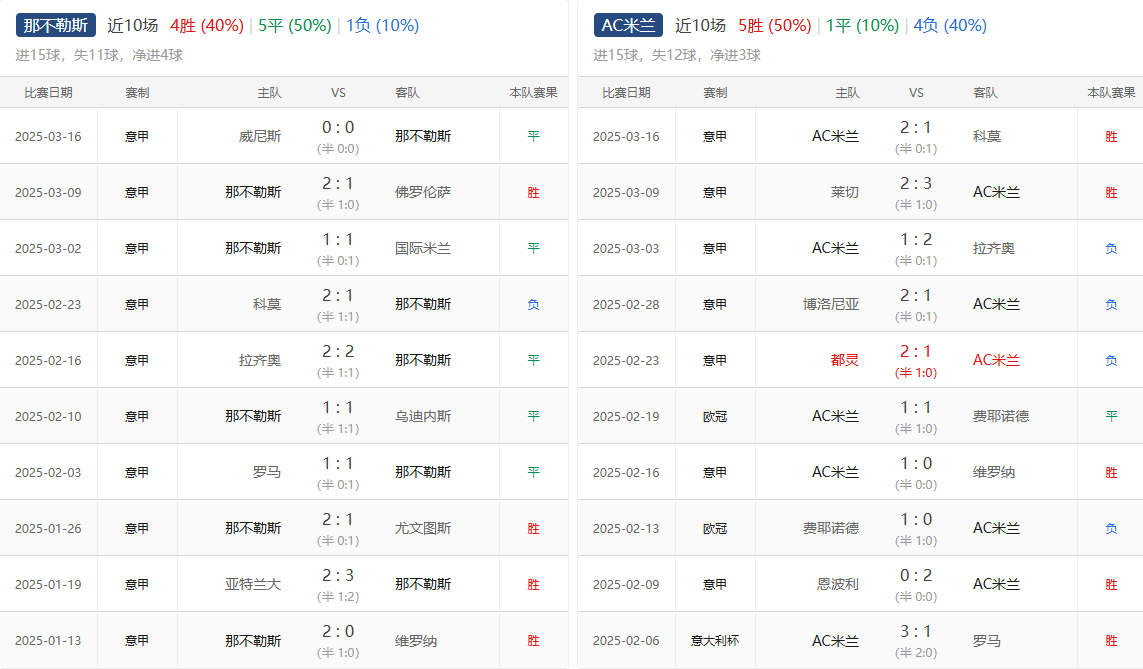Click the 进15球，失11球，净进4球 summary
Image resolution: width=1143 pixels, height=669 pixels.
pos(99,55)
